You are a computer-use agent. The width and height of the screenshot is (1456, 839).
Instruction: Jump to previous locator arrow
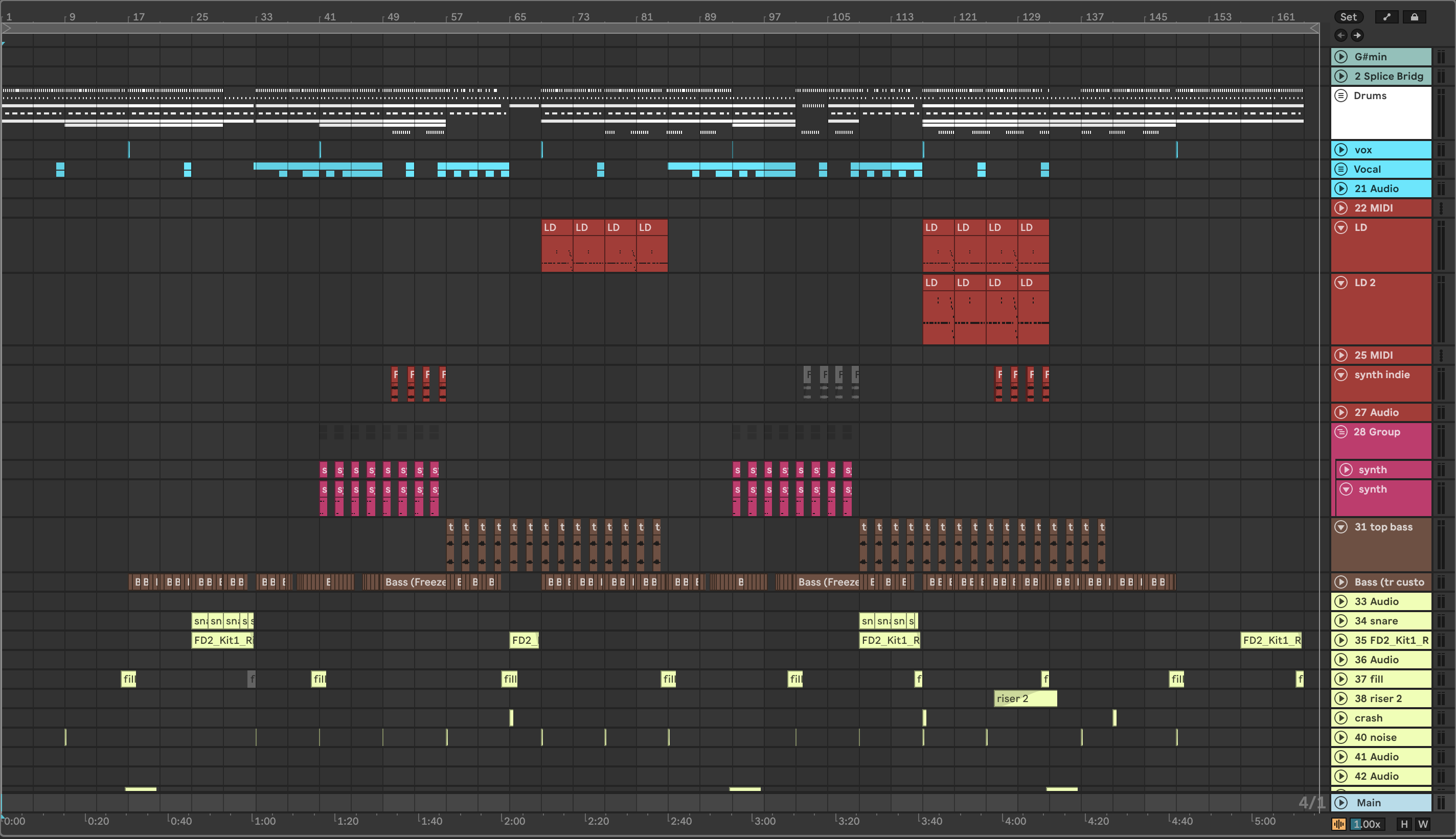(x=1341, y=35)
